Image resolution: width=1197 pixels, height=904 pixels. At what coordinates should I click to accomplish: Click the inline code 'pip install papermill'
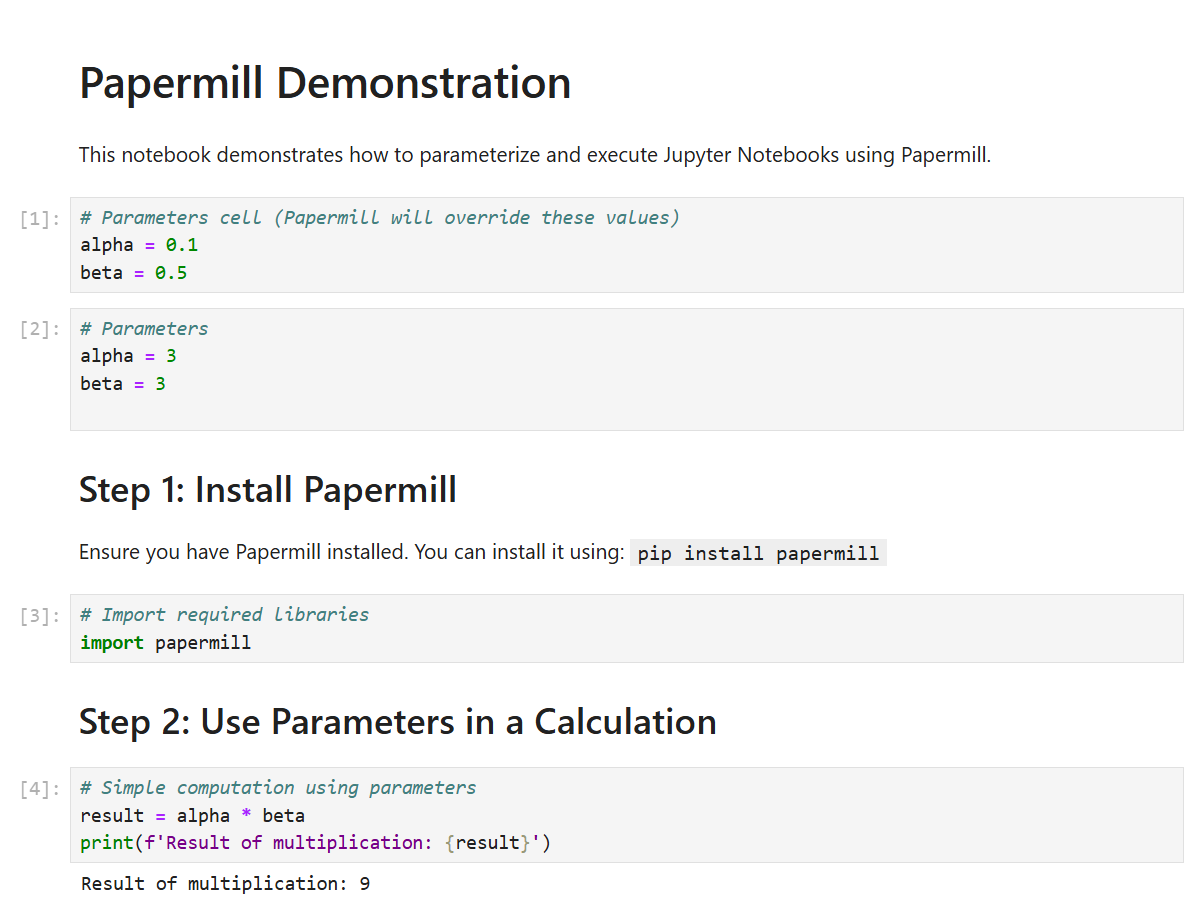(758, 553)
